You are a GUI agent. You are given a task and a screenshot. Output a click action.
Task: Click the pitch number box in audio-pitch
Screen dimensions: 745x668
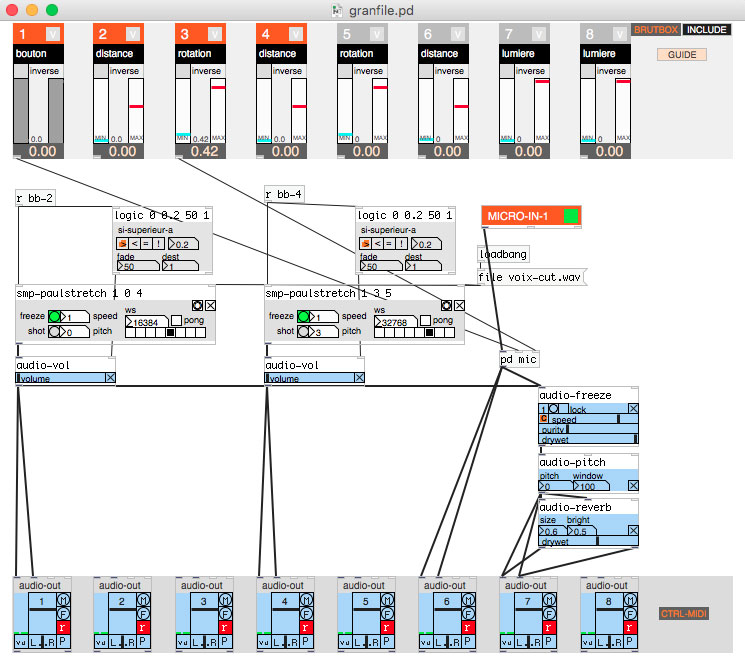tap(555, 486)
